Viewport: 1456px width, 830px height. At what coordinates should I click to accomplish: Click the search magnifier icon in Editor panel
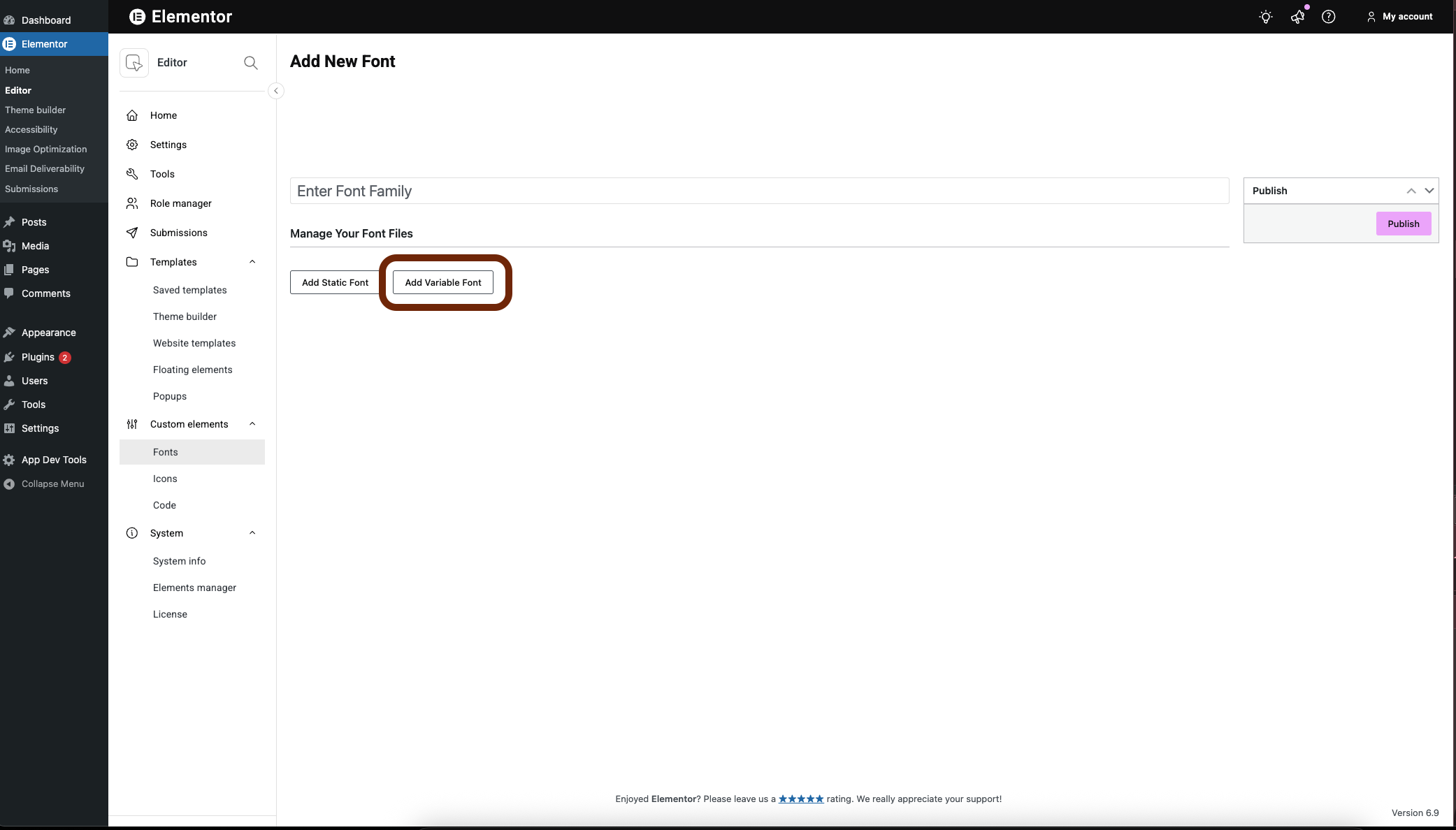tap(251, 63)
